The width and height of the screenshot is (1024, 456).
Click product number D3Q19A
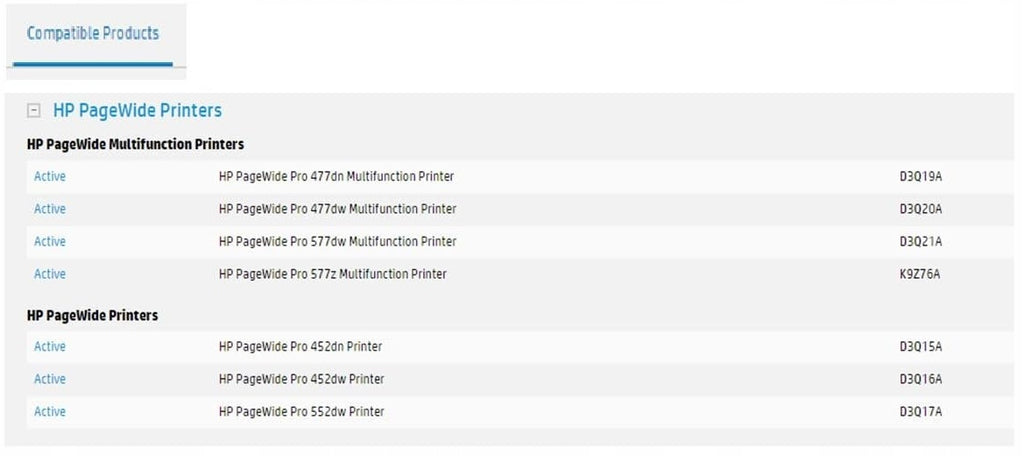[921, 176]
